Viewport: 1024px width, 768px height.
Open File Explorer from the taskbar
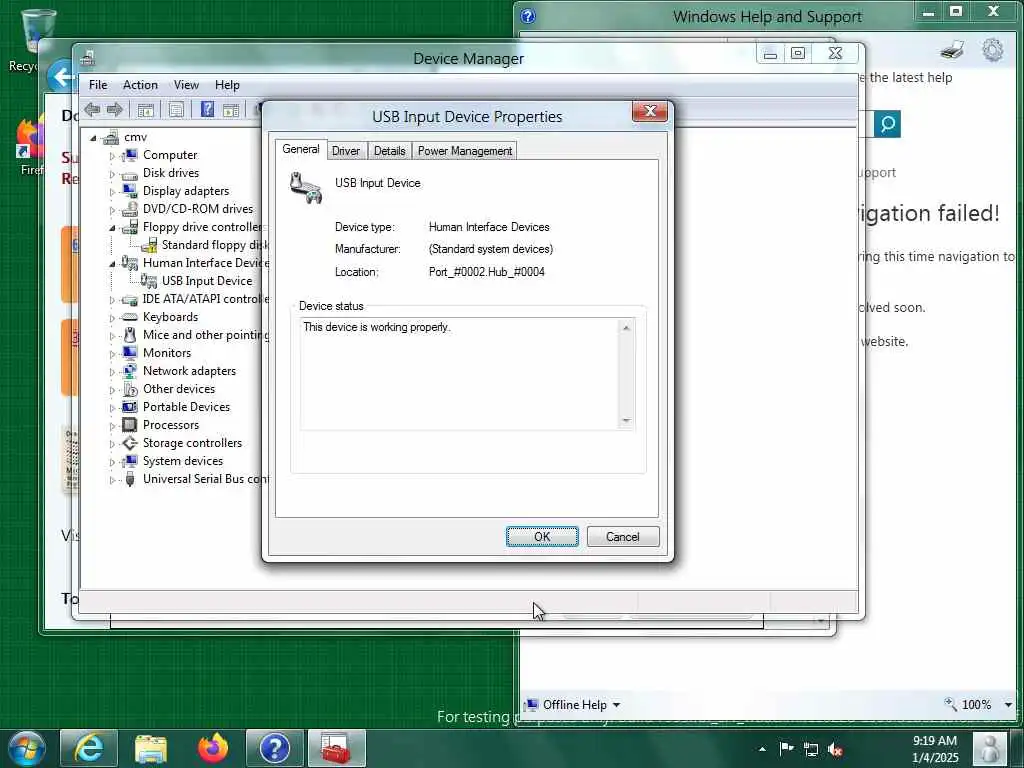[x=151, y=748]
